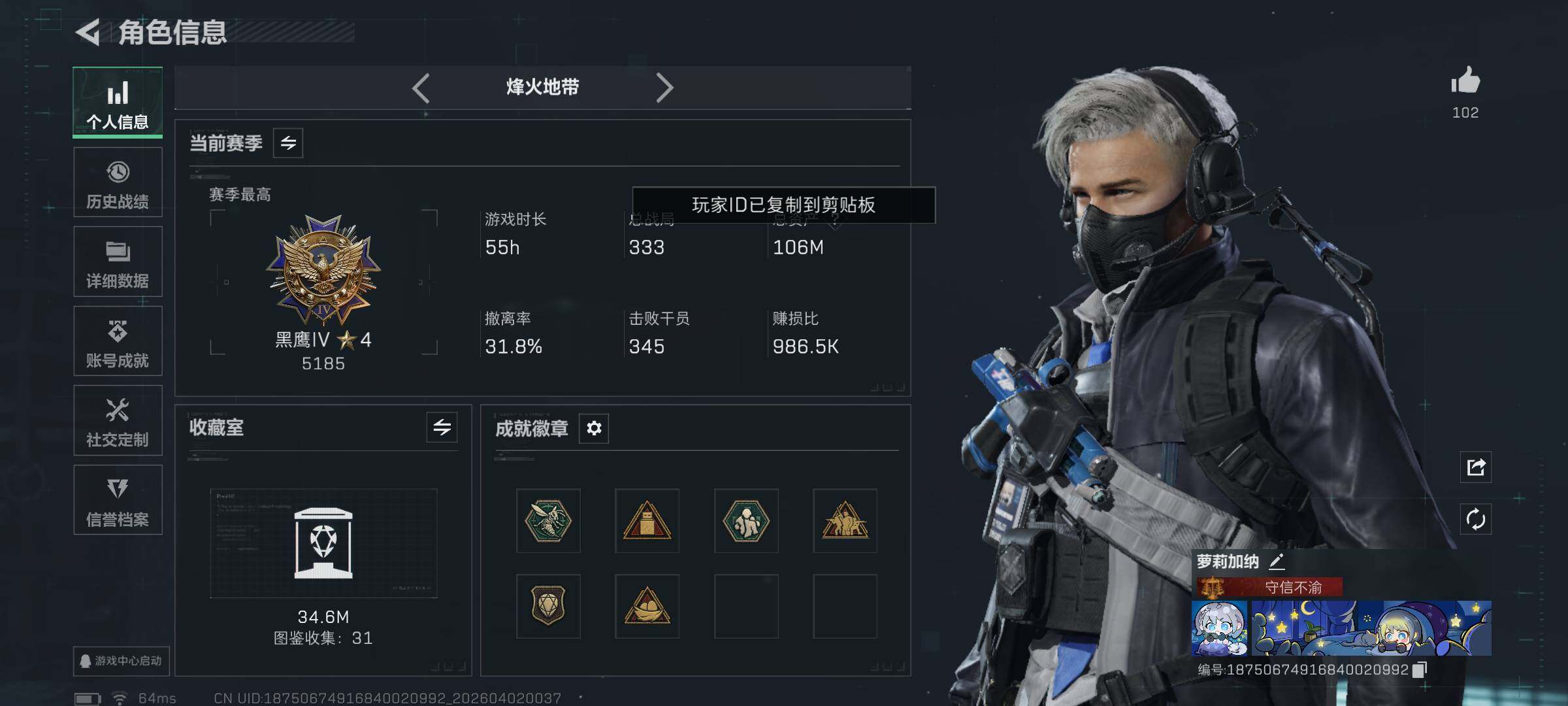Open the 历史战绩 tab

(x=118, y=182)
